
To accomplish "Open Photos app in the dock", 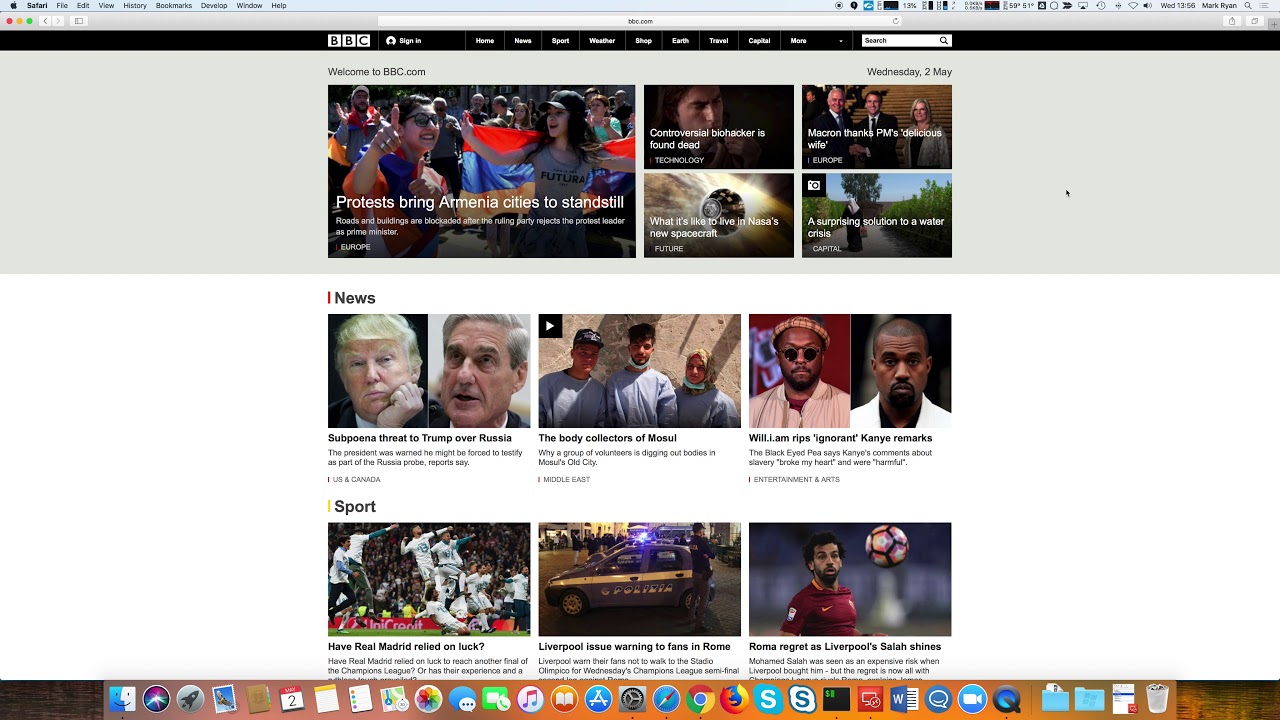I will point(428,699).
